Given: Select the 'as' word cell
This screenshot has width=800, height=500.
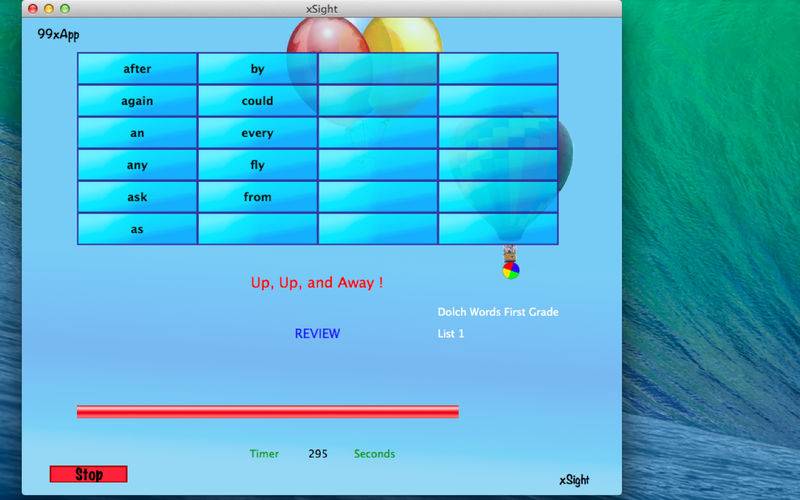Looking at the screenshot, I should click(x=137, y=229).
